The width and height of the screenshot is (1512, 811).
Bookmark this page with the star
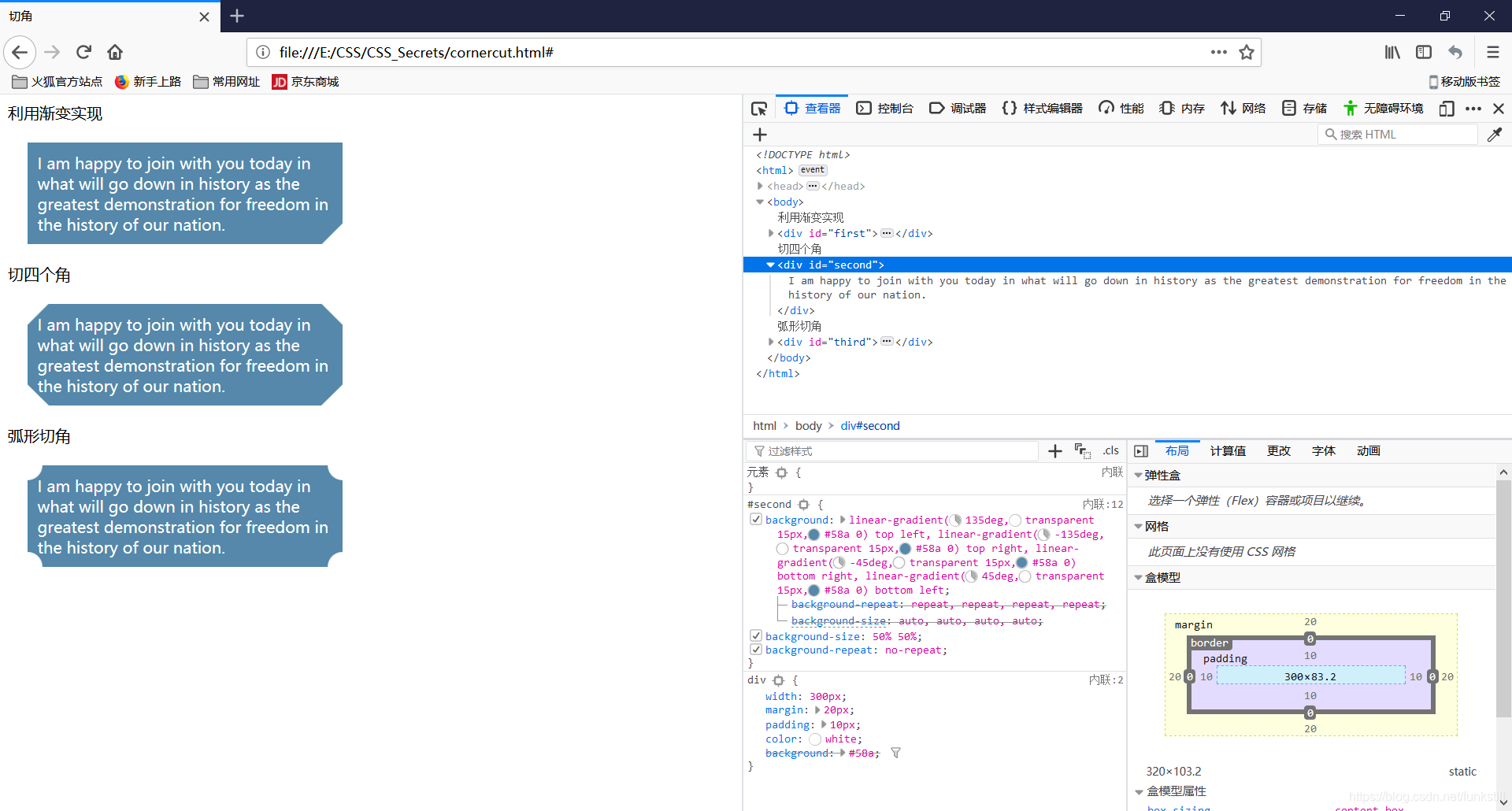coord(1247,52)
